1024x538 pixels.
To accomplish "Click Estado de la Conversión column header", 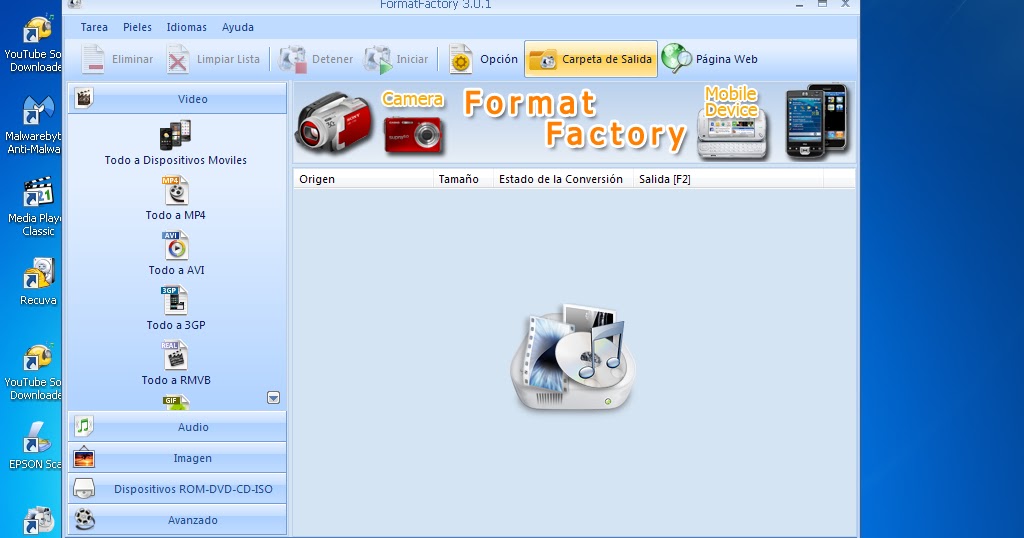I will pyautogui.click(x=563, y=179).
